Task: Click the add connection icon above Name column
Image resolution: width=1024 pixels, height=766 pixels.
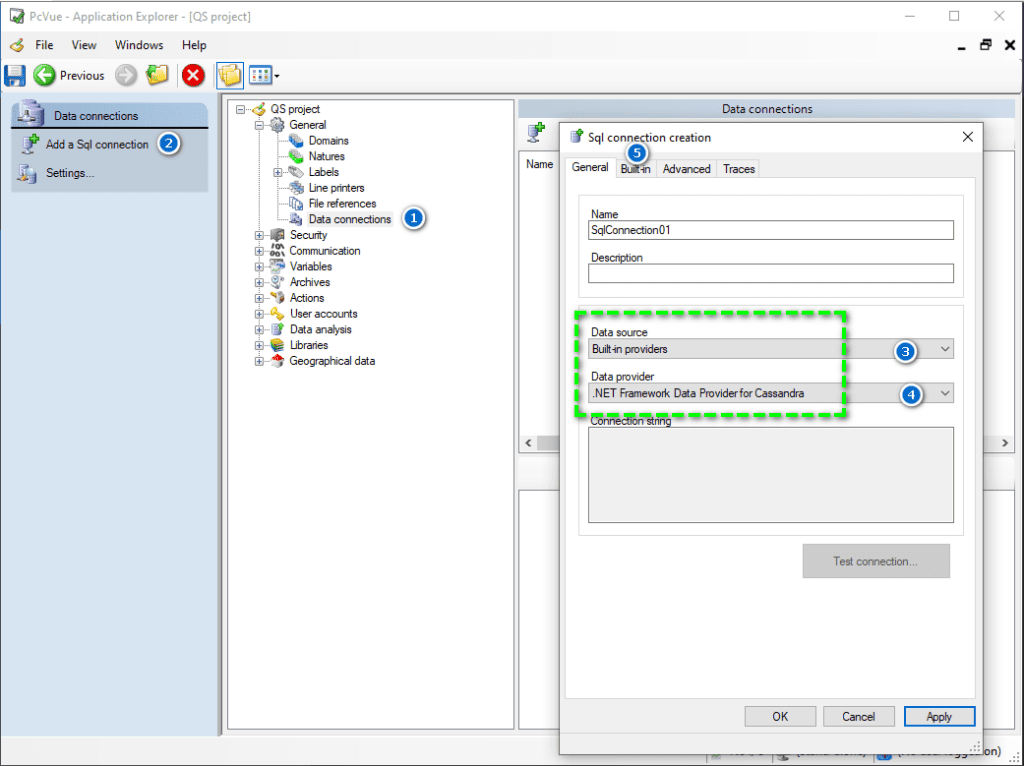Action: click(x=537, y=132)
